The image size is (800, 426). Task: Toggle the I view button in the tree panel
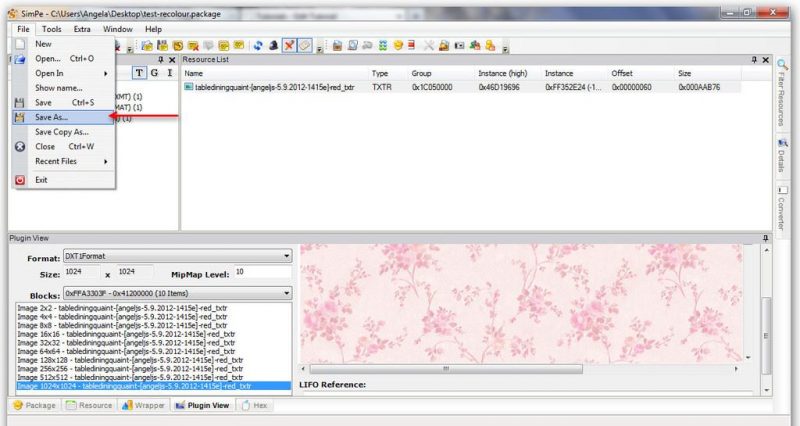pyautogui.click(x=170, y=73)
